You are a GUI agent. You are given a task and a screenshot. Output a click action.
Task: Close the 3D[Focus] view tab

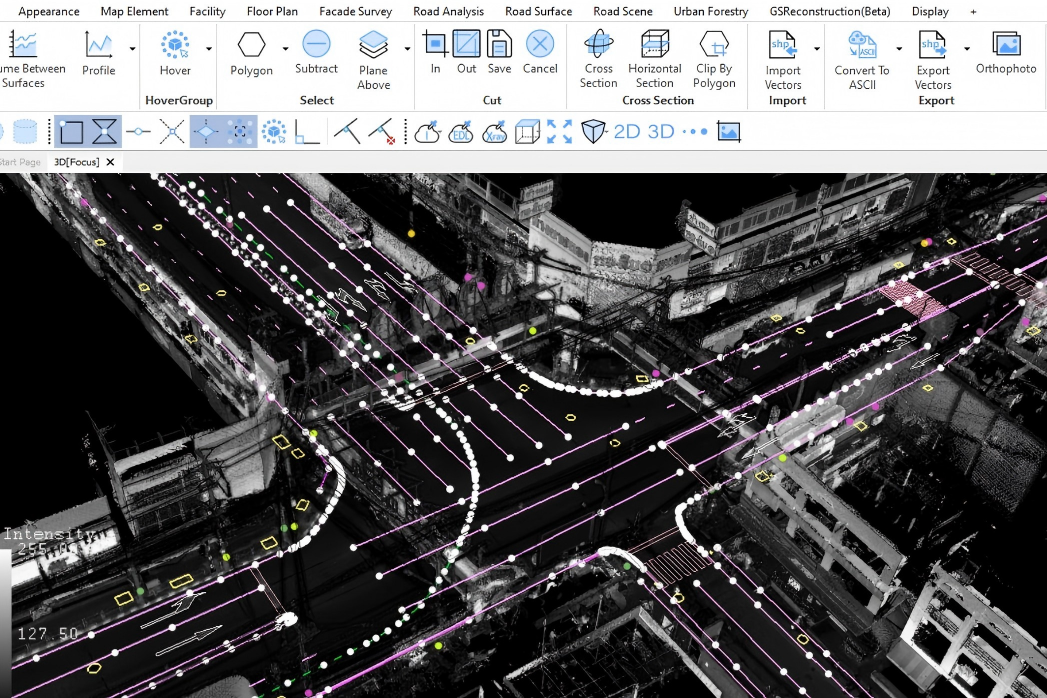(110, 162)
